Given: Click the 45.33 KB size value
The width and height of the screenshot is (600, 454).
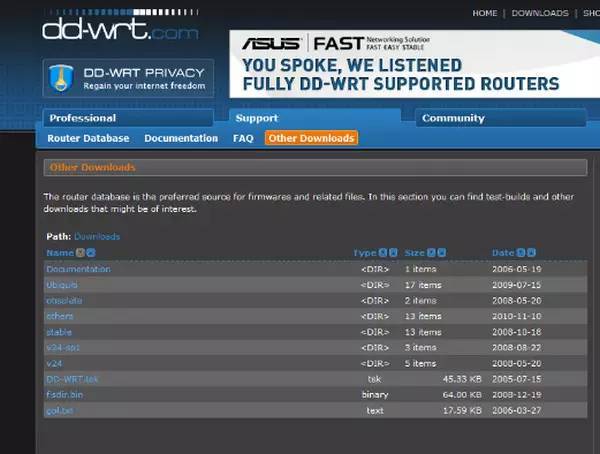Looking at the screenshot, I should click(x=462, y=379).
